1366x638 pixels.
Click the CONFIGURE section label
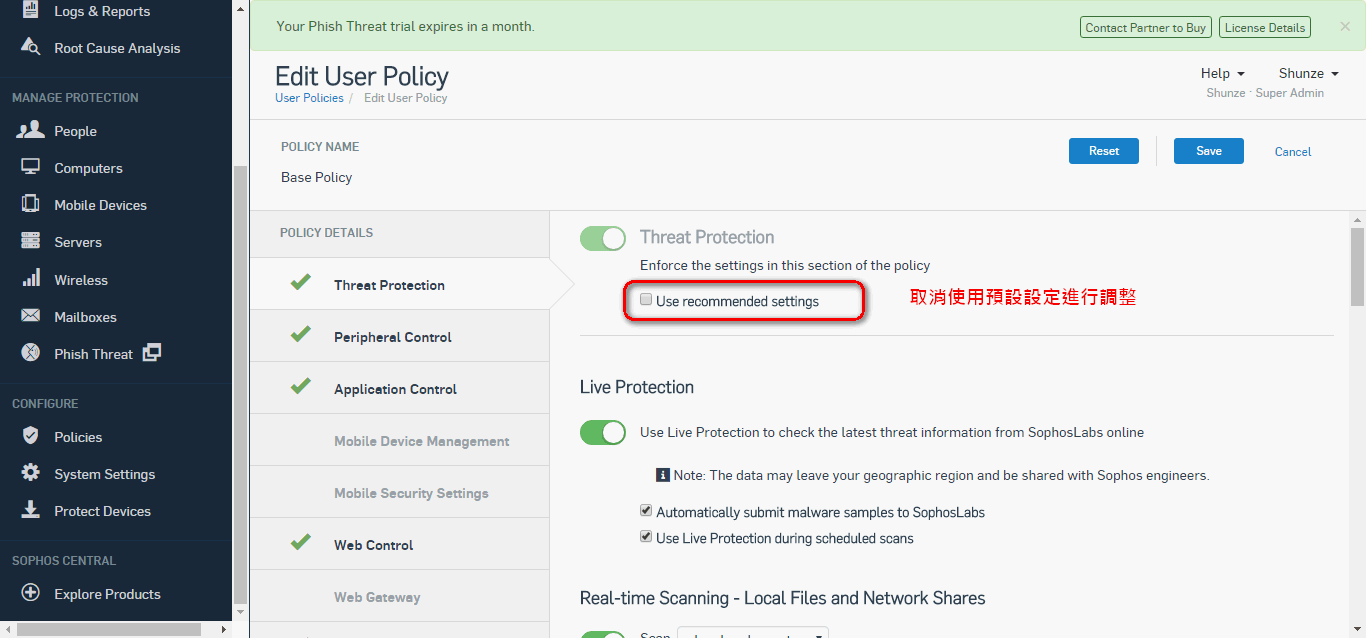45,404
